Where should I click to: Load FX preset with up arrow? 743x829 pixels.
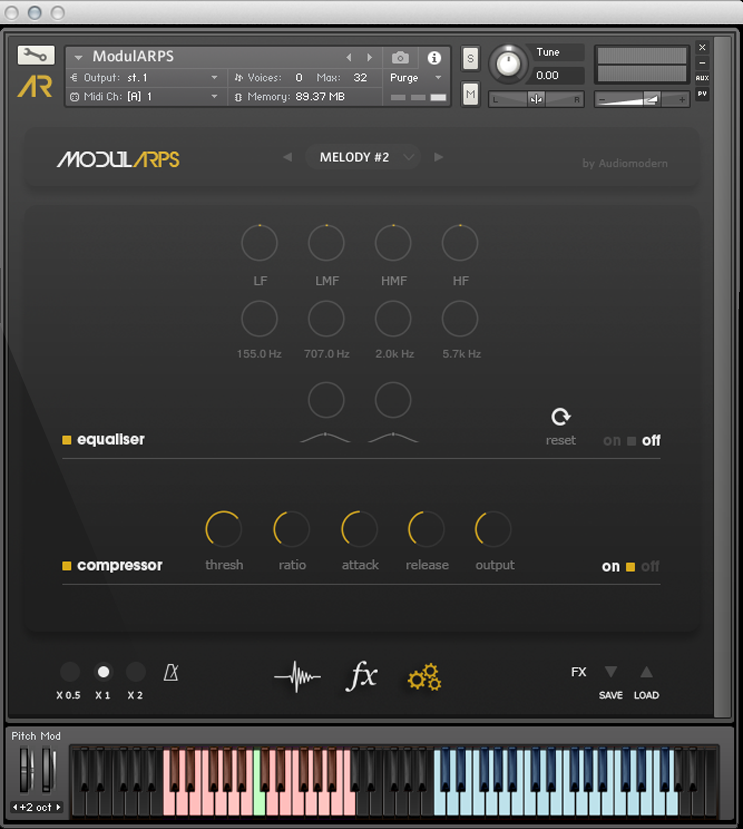point(646,672)
